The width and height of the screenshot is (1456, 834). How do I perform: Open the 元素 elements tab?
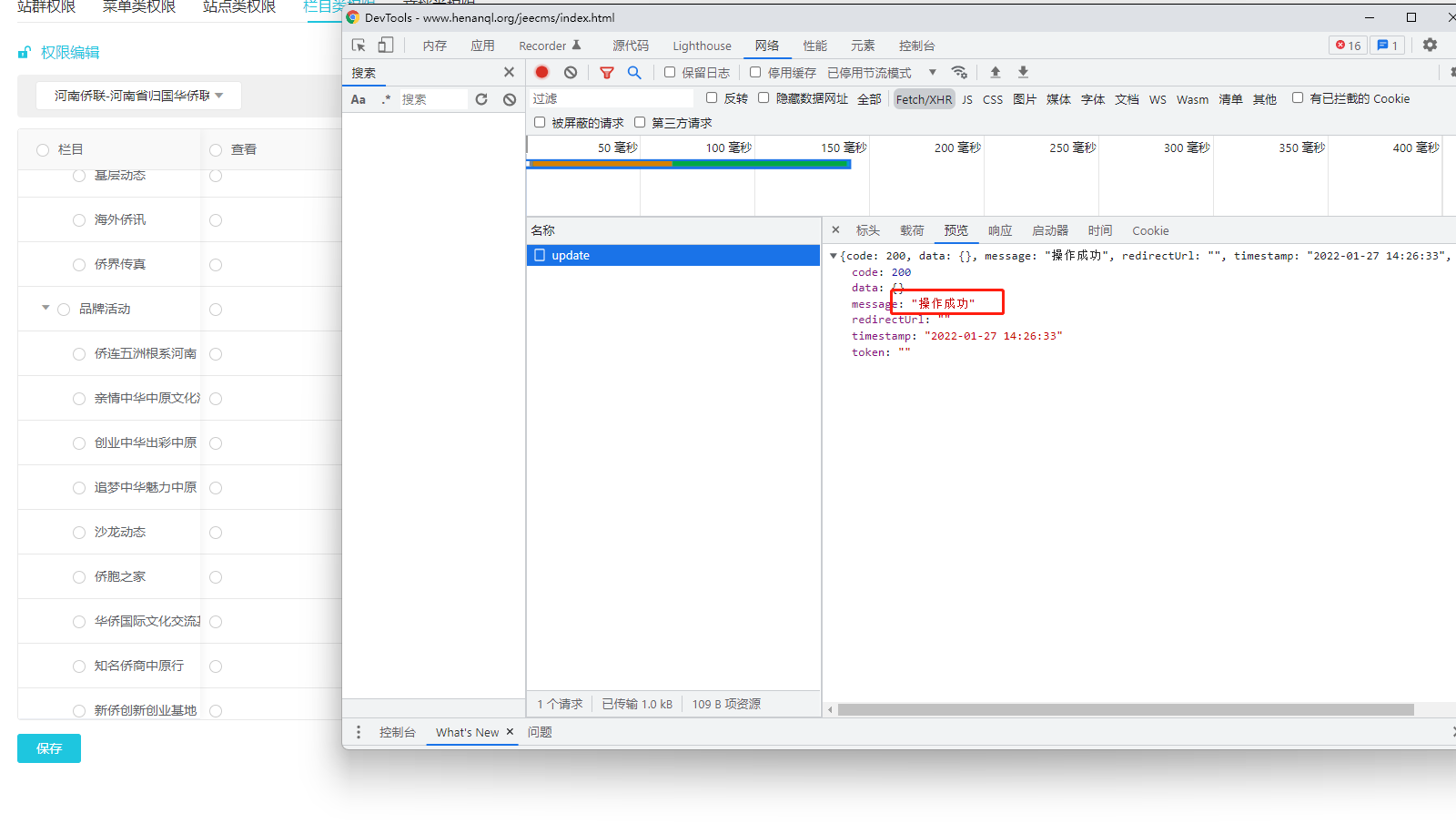tap(863, 46)
